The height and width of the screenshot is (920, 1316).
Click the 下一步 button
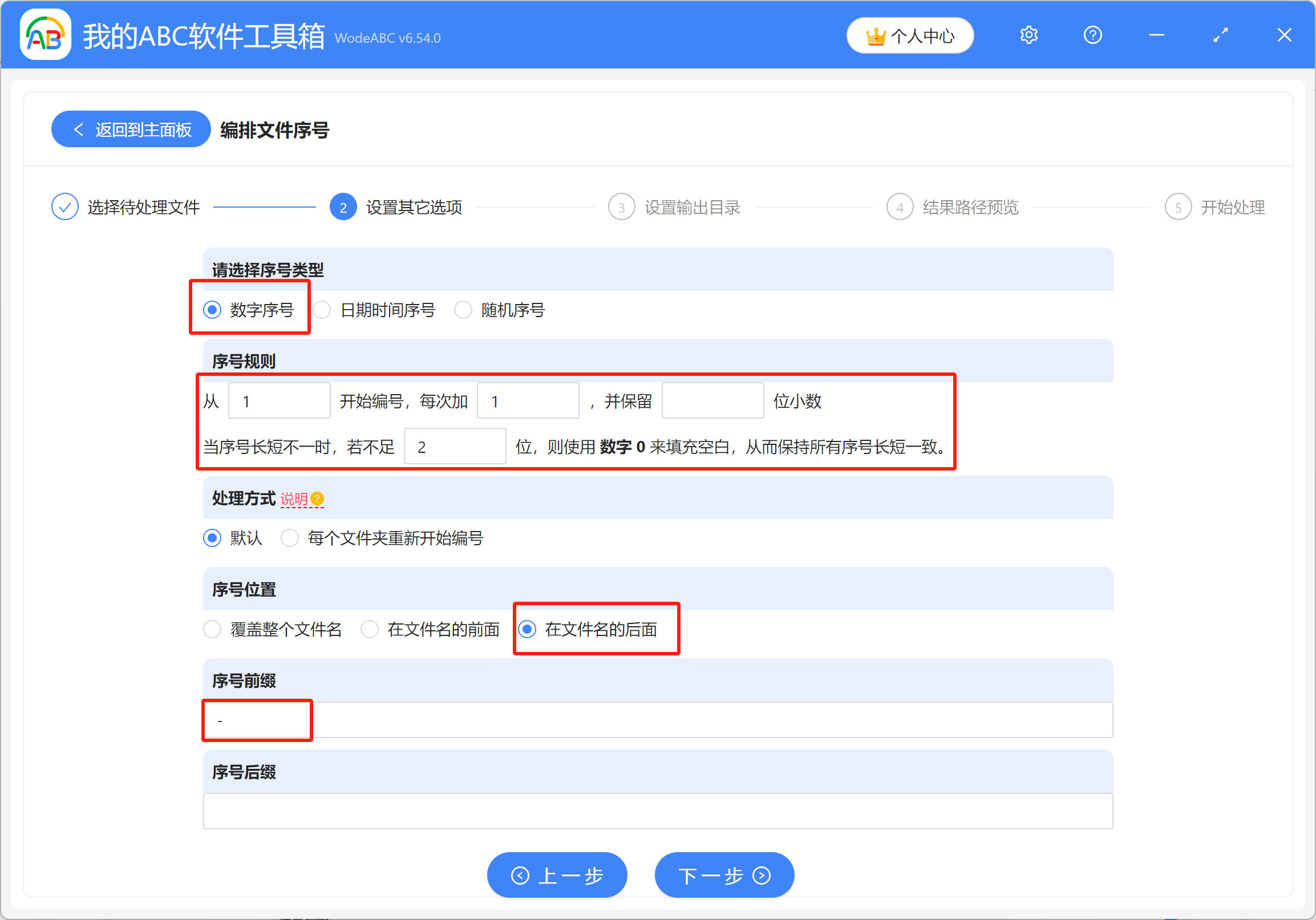pyautogui.click(x=724, y=876)
